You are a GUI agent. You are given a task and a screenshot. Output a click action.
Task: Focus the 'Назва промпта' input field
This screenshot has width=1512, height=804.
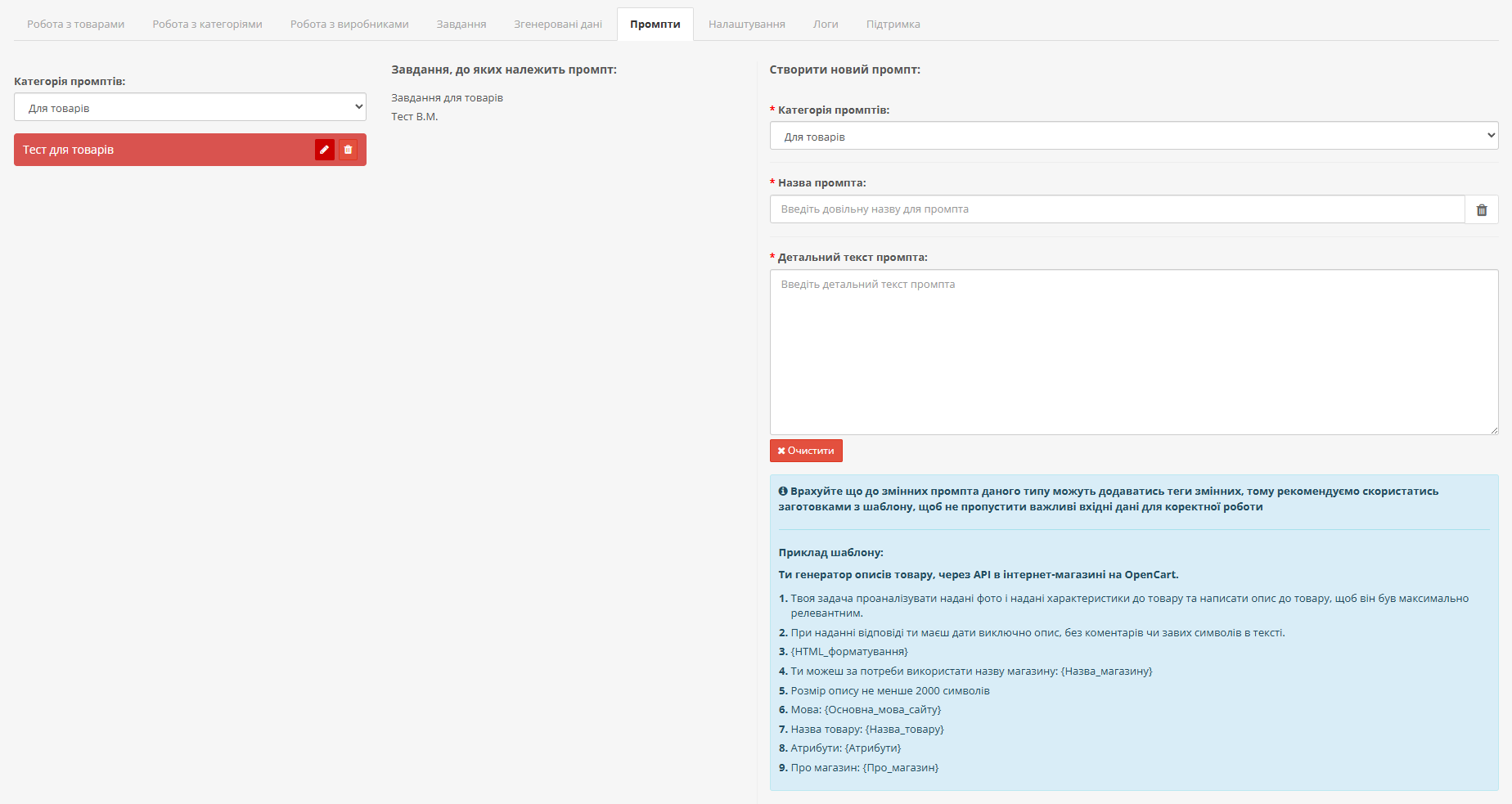tap(1117, 209)
